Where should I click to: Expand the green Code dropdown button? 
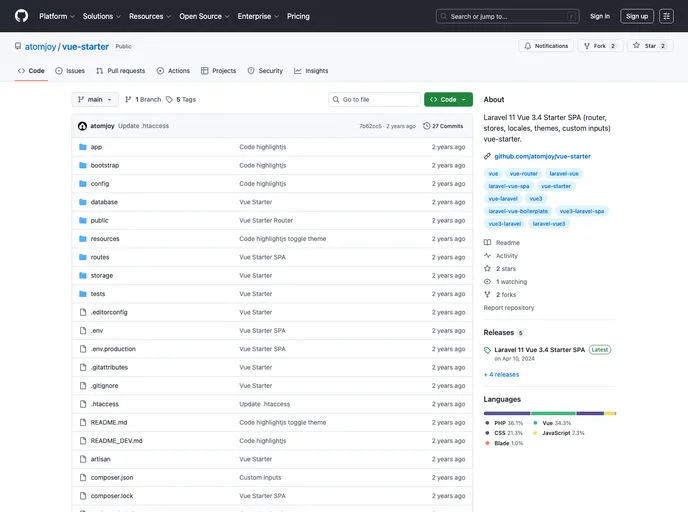point(448,100)
